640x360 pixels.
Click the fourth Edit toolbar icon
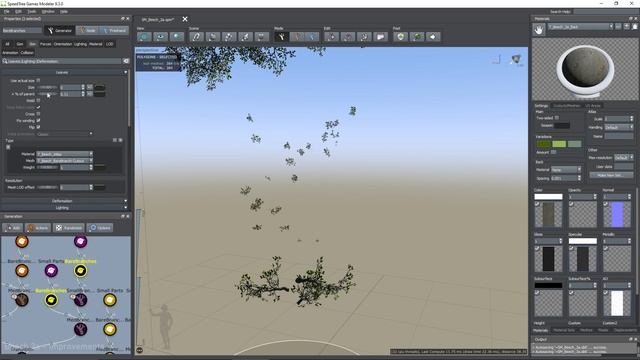[380, 37]
